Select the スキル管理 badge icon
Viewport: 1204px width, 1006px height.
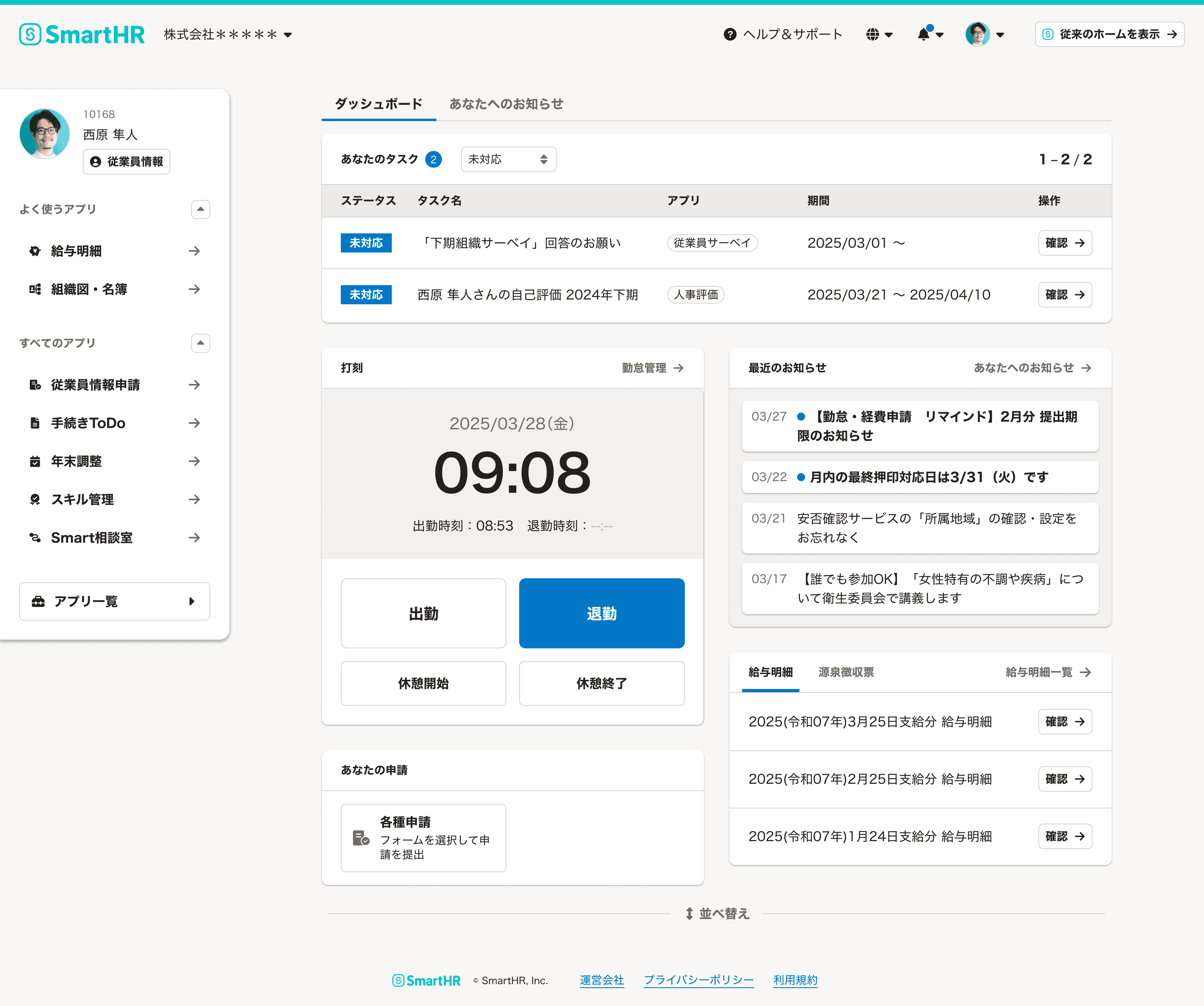34,499
